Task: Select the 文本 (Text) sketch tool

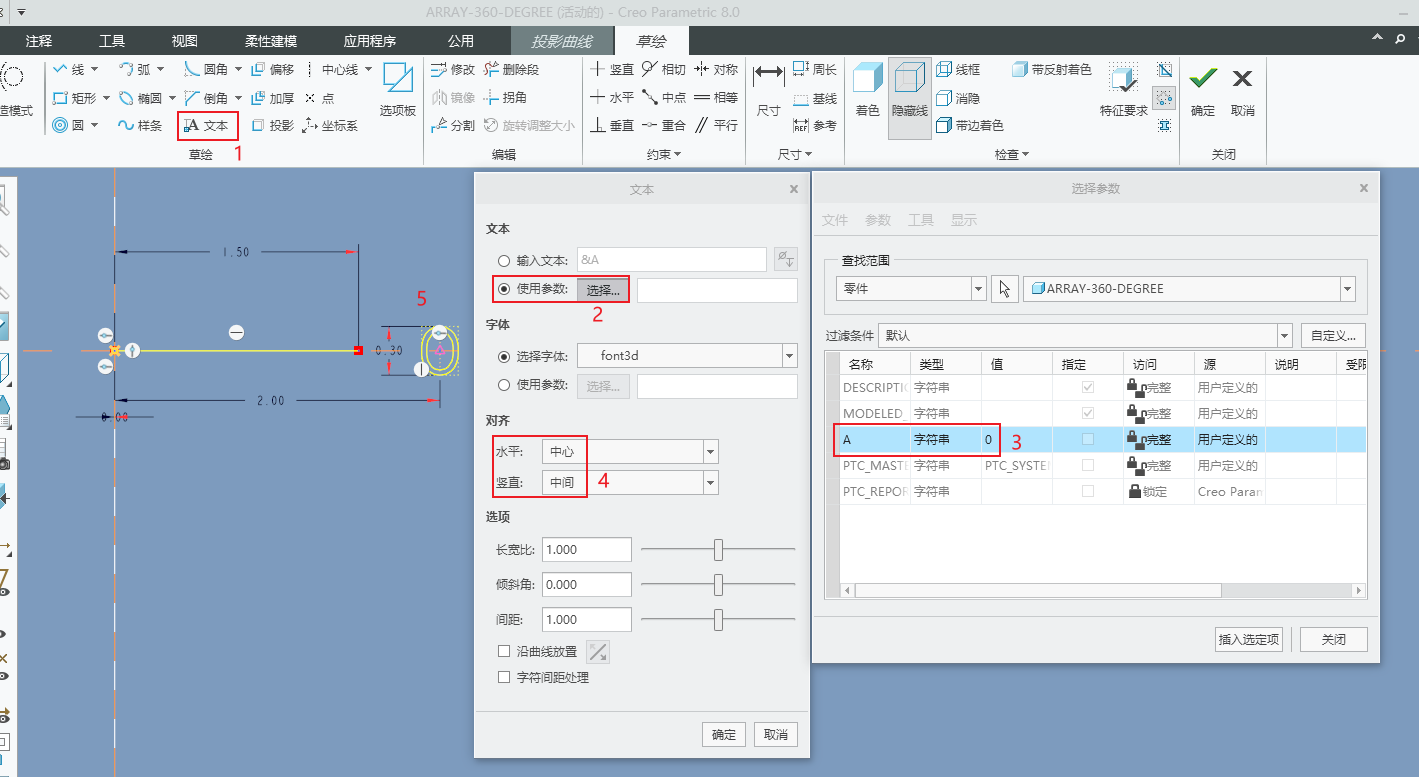Action: pyautogui.click(x=207, y=126)
